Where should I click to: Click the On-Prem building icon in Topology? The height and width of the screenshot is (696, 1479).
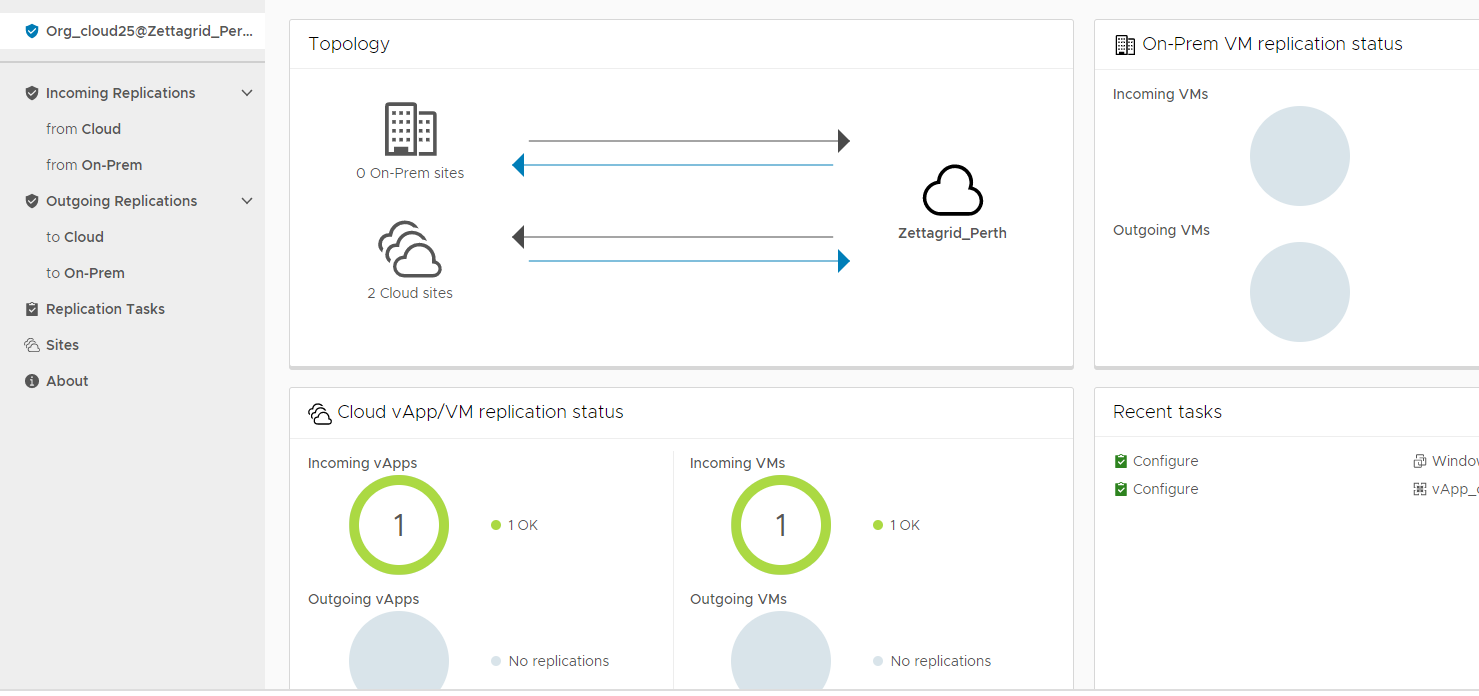410,129
